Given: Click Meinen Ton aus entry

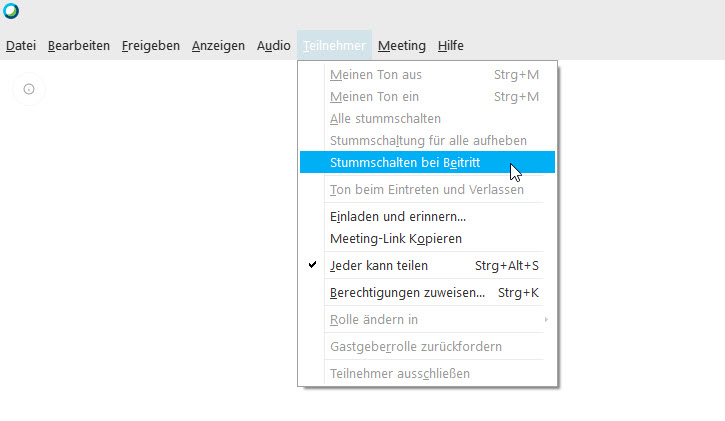Looking at the screenshot, I should (x=377, y=74).
